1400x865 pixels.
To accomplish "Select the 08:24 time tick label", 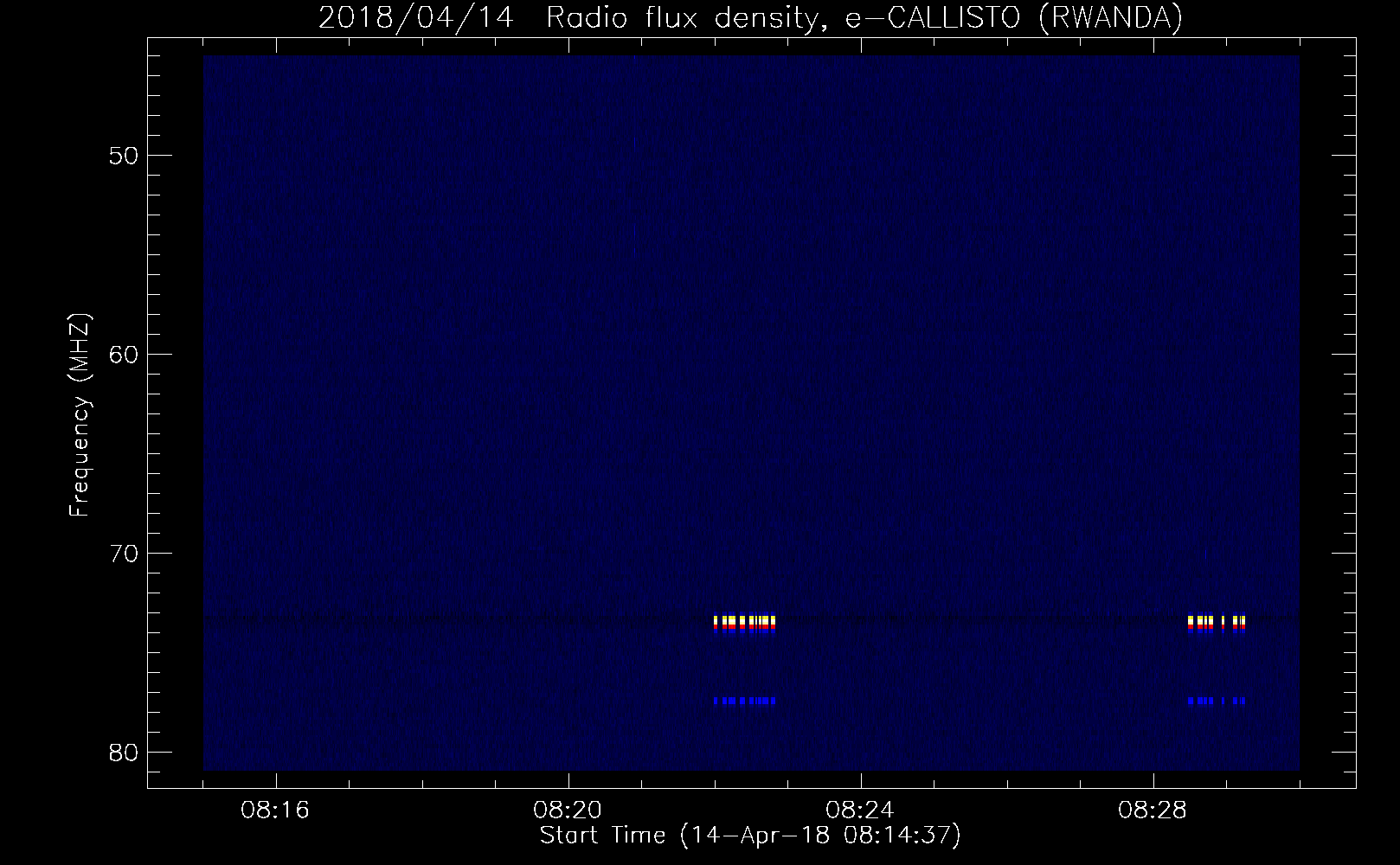I will coord(861,811).
